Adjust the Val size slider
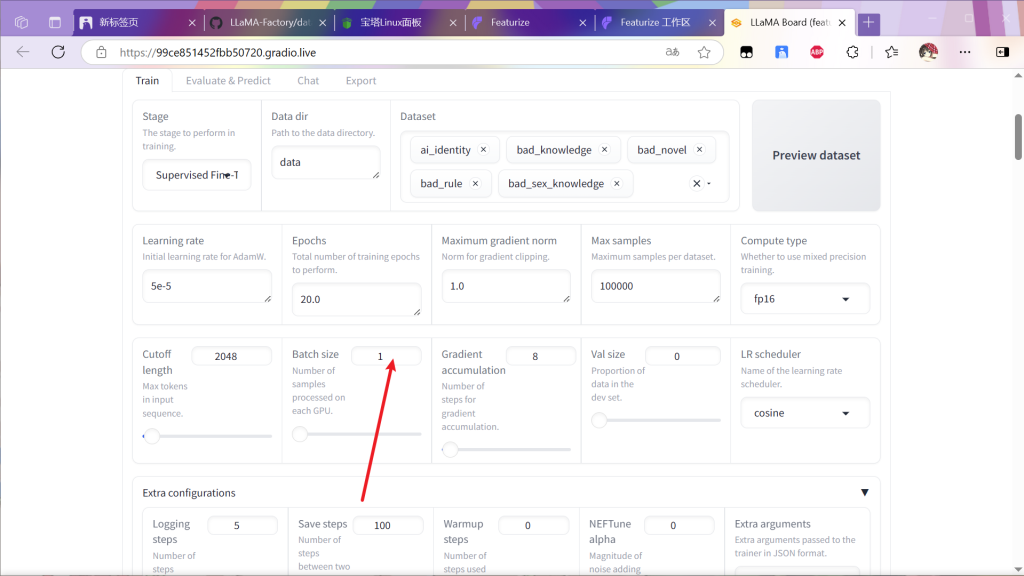 (599, 420)
